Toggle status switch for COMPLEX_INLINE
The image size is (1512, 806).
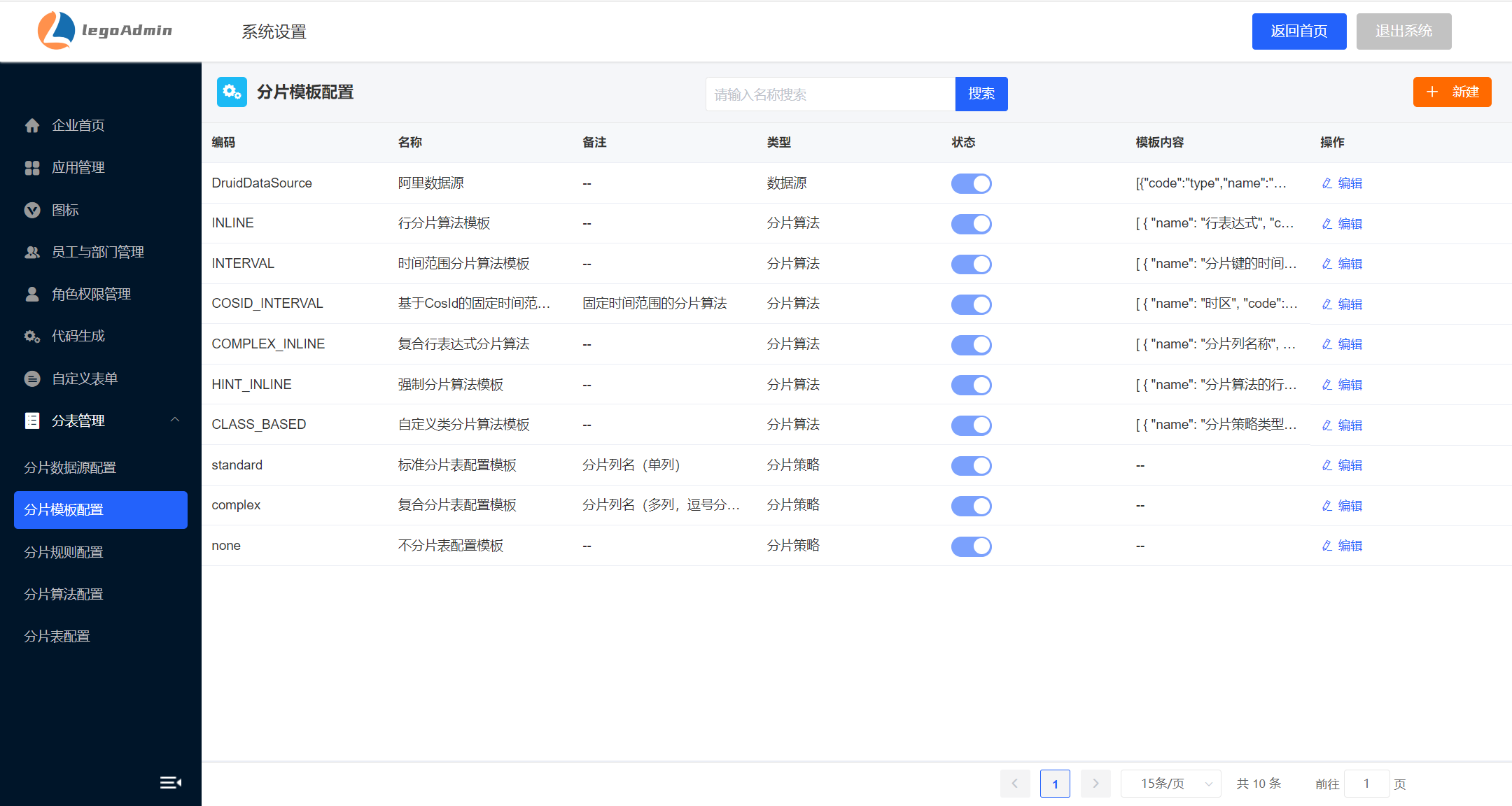[971, 344]
